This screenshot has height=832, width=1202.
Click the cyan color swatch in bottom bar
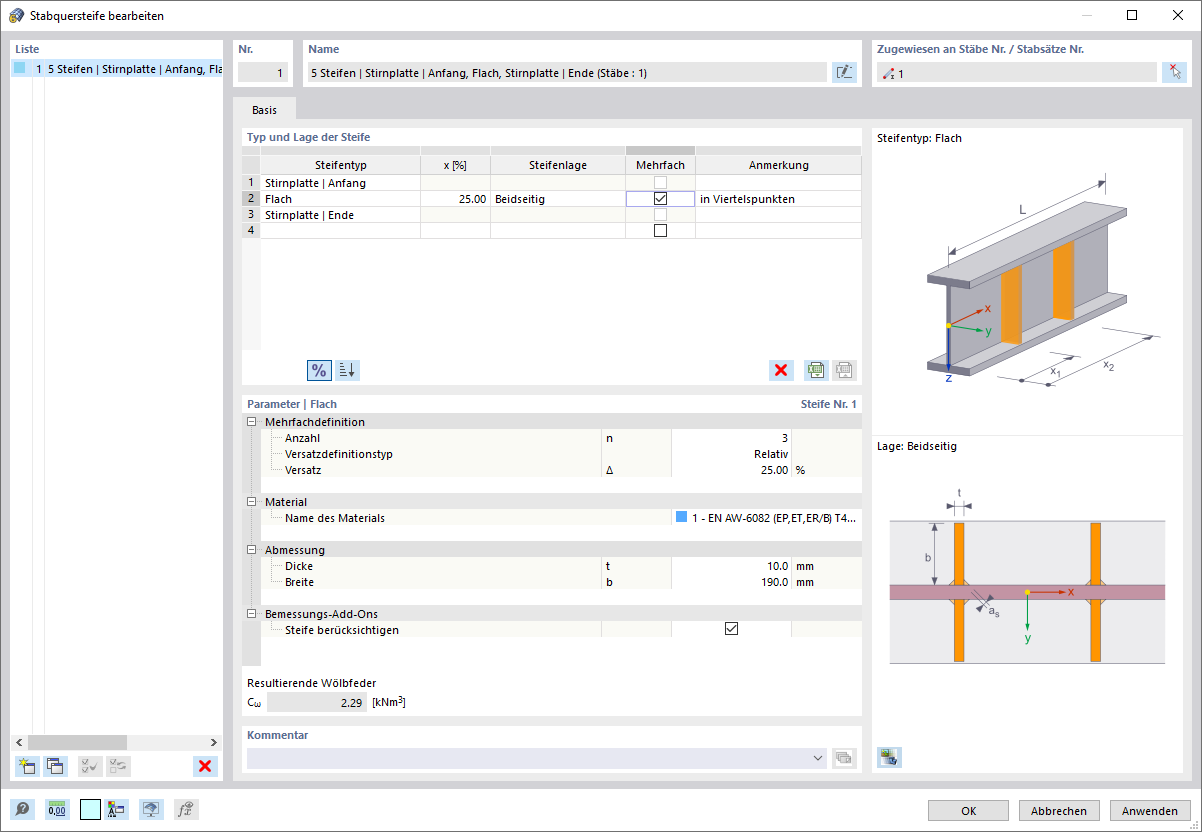(90, 810)
